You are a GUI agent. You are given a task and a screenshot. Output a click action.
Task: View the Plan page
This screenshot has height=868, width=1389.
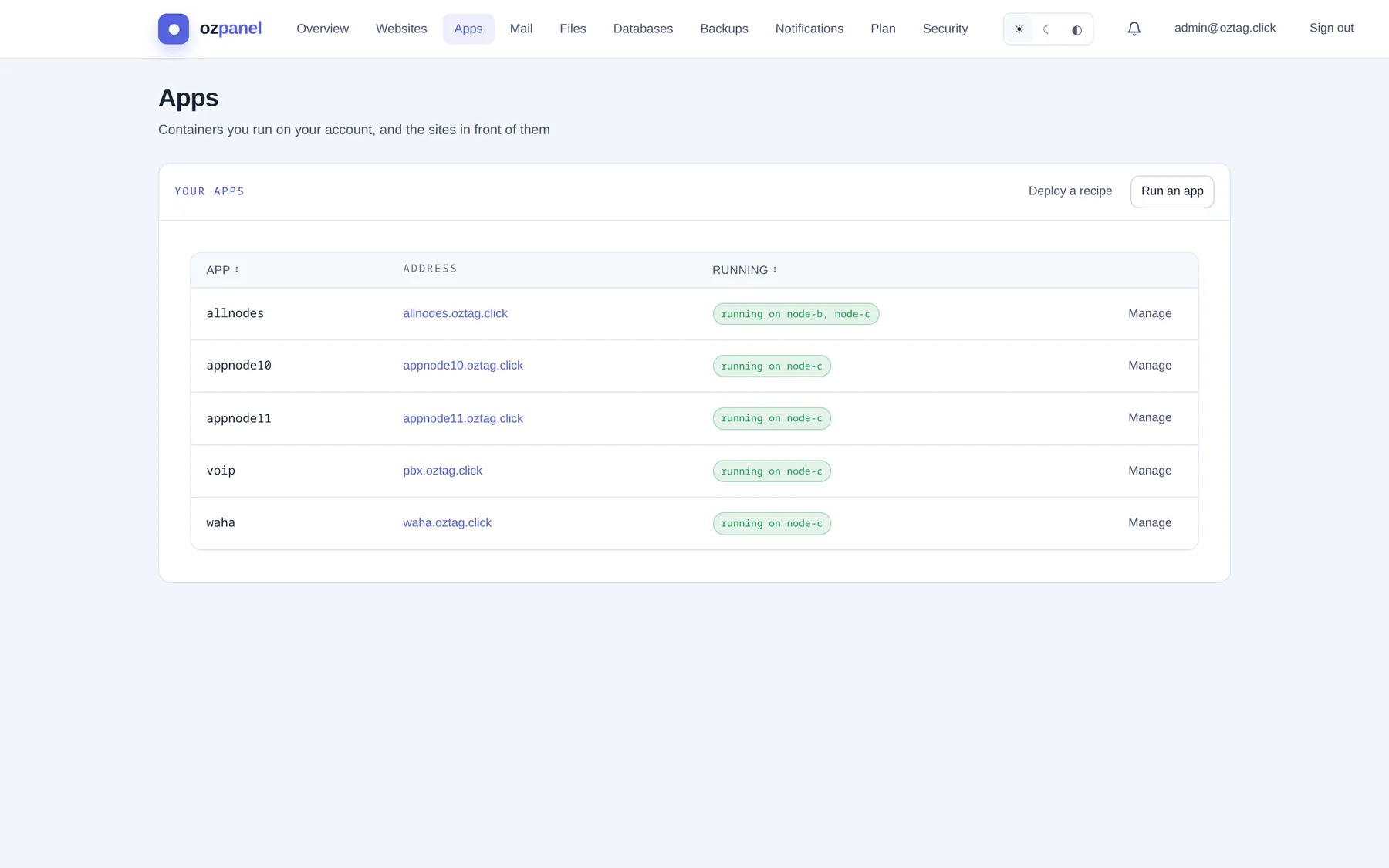[x=883, y=29]
